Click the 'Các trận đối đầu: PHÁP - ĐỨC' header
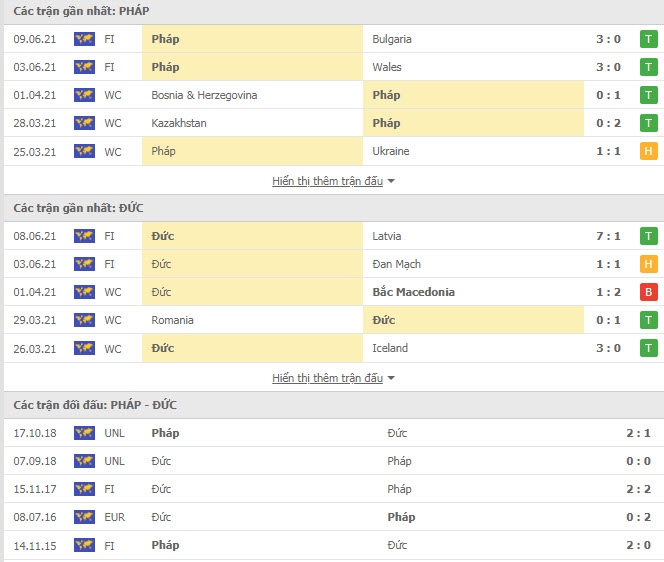This screenshot has height=562, width=664. tap(95, 405)
